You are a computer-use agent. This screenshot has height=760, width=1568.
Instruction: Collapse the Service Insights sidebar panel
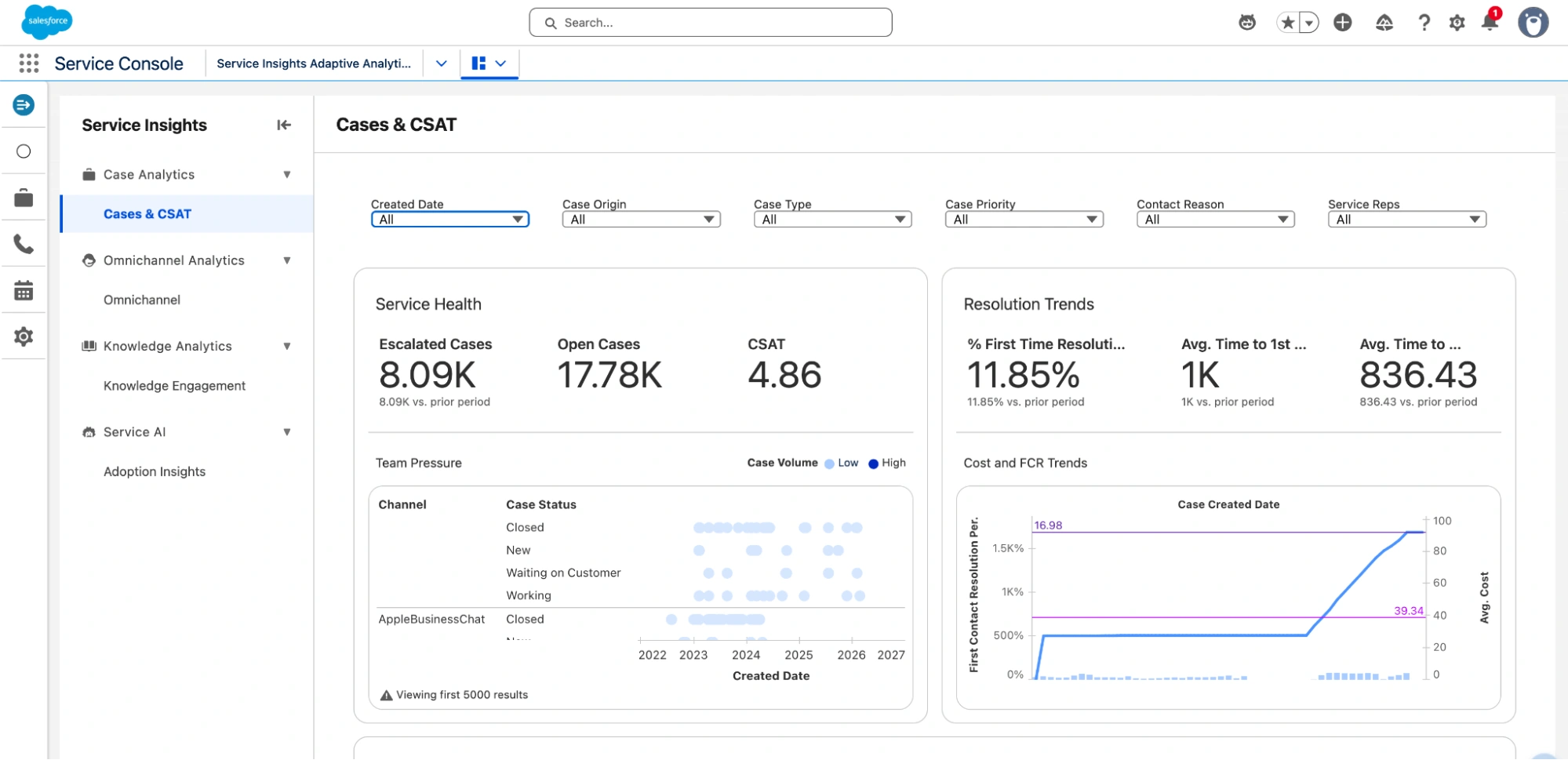(x=284, y=125)
